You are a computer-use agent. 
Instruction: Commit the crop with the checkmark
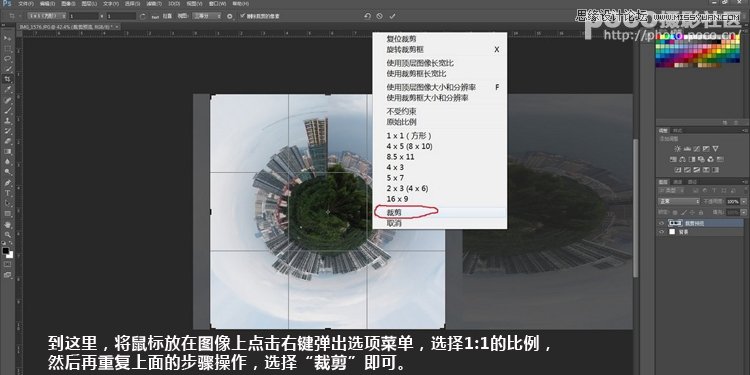tap(392, 16)
